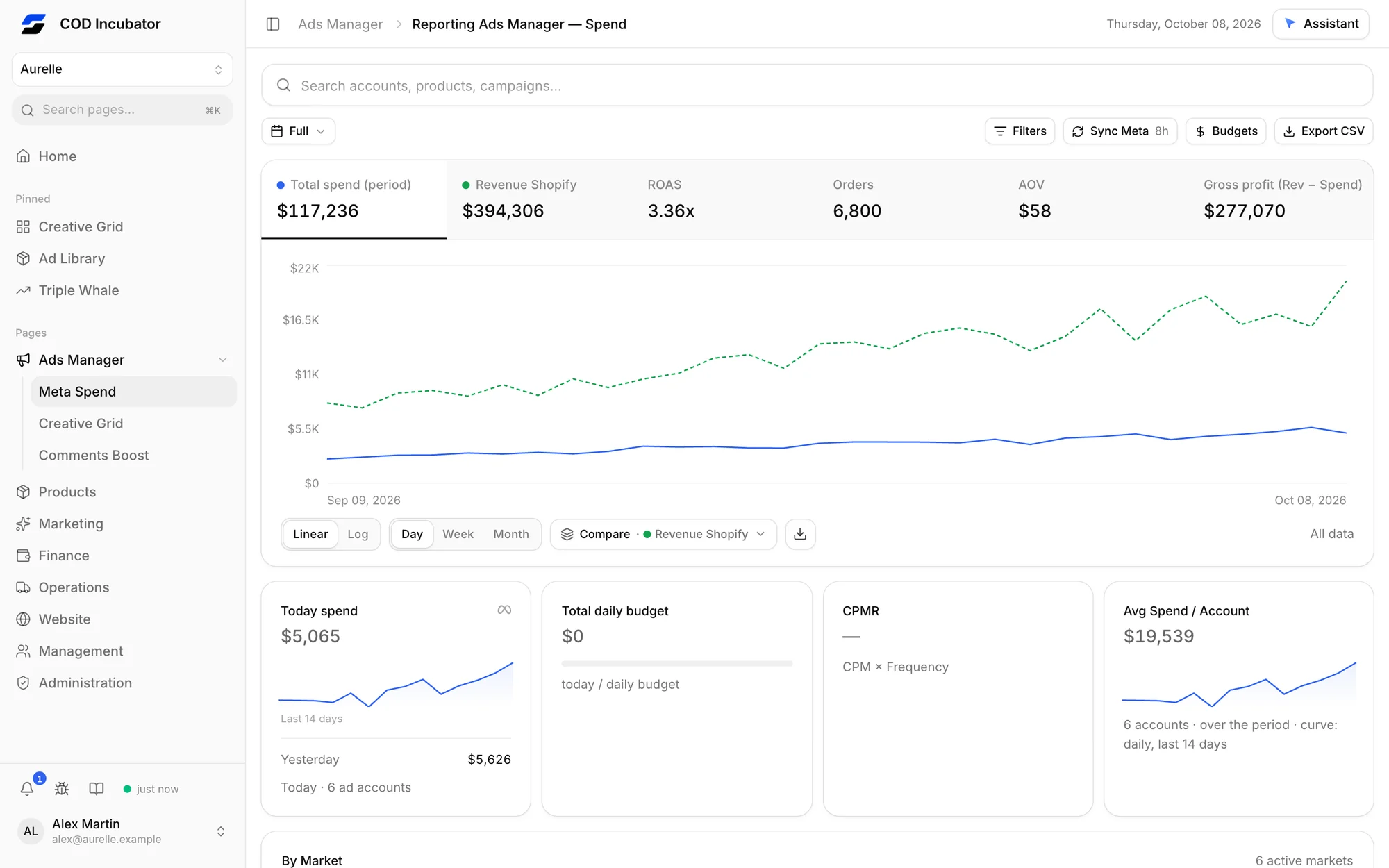Select the ROAS metric tab
This screenshot has width=1389, height=868.
click(724, 200)
